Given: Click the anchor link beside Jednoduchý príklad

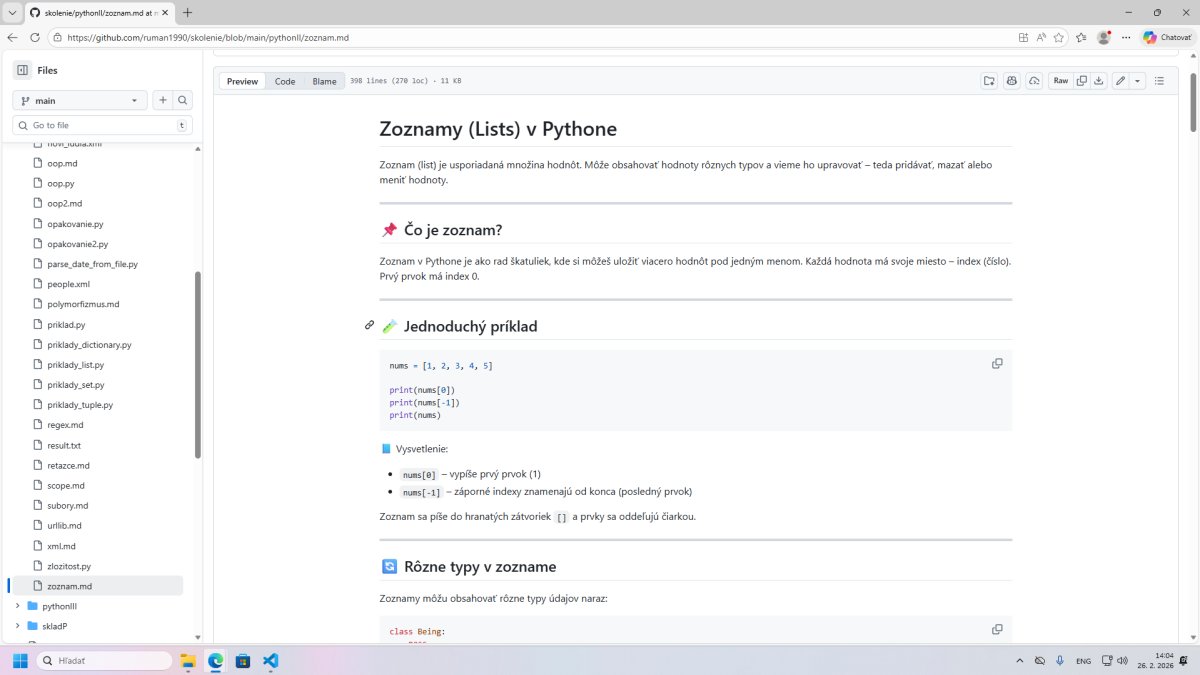Looking at the screenshot, I should [x=369, y=325].
